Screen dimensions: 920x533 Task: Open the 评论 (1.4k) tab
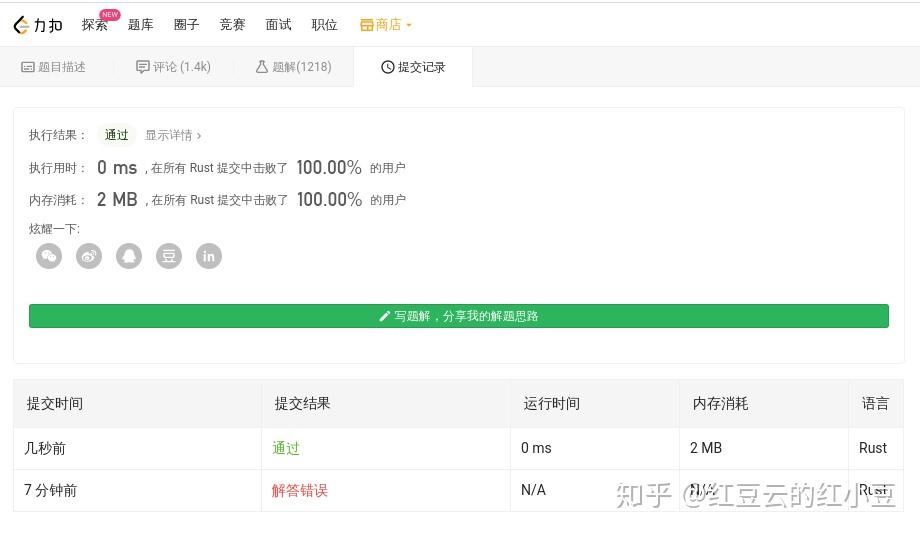pos(174,67)
